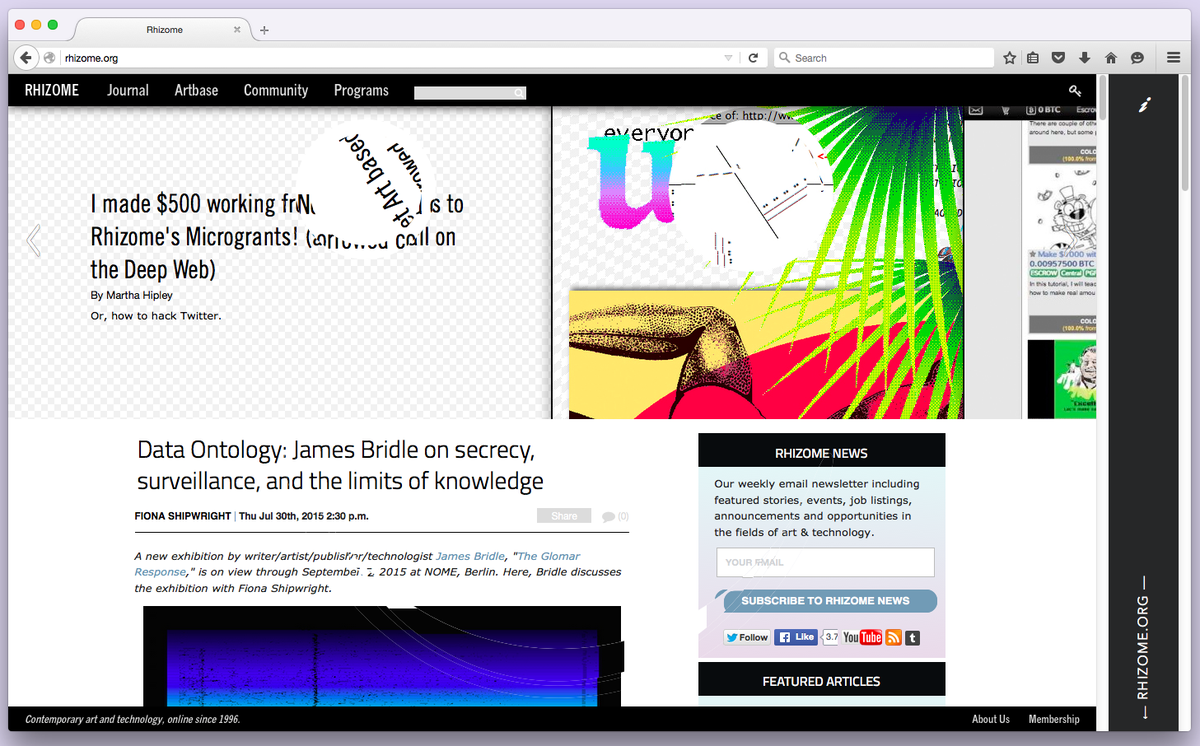The width and height of the screenshot is (1200, 746).
Task: Click the Featured Articles panel header
Action: point(821,681)
